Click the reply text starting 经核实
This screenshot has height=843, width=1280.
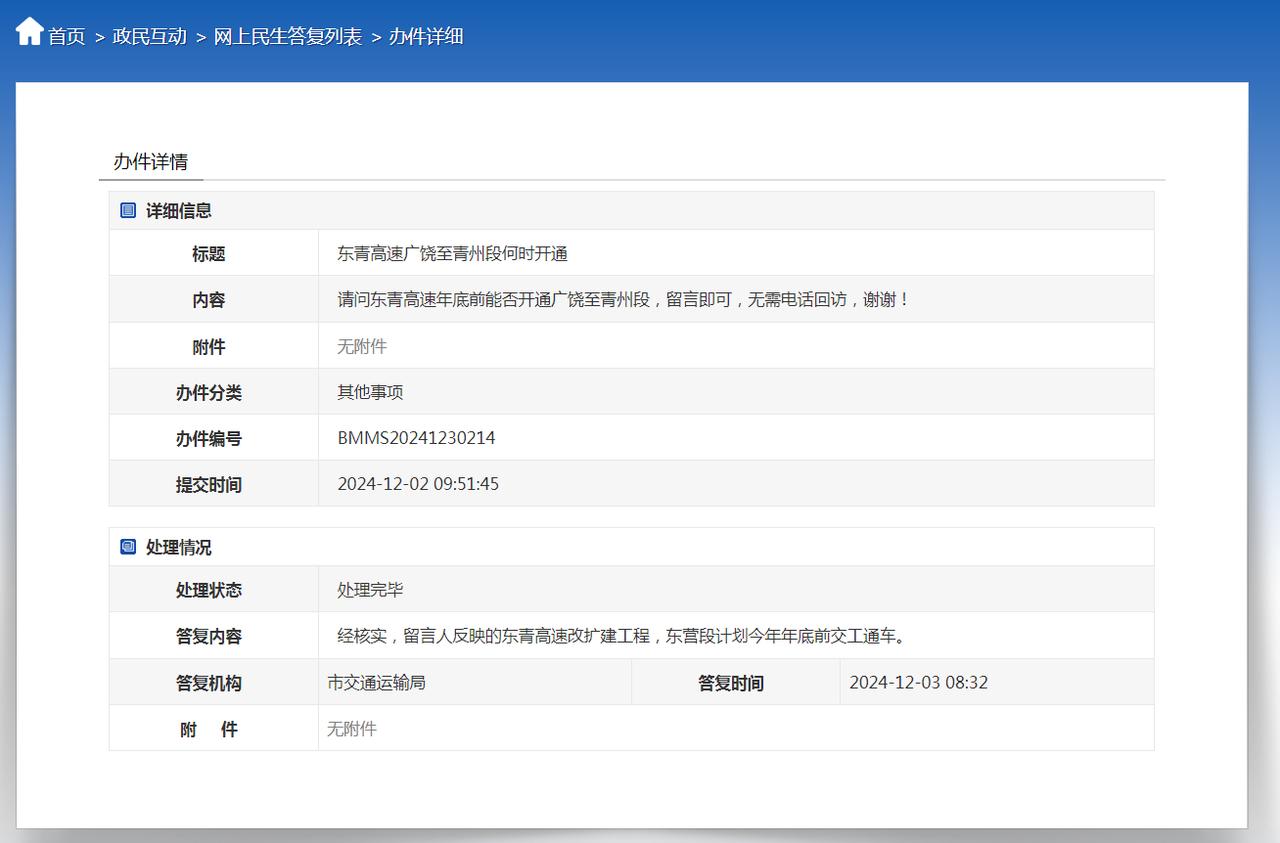point(622,636)
